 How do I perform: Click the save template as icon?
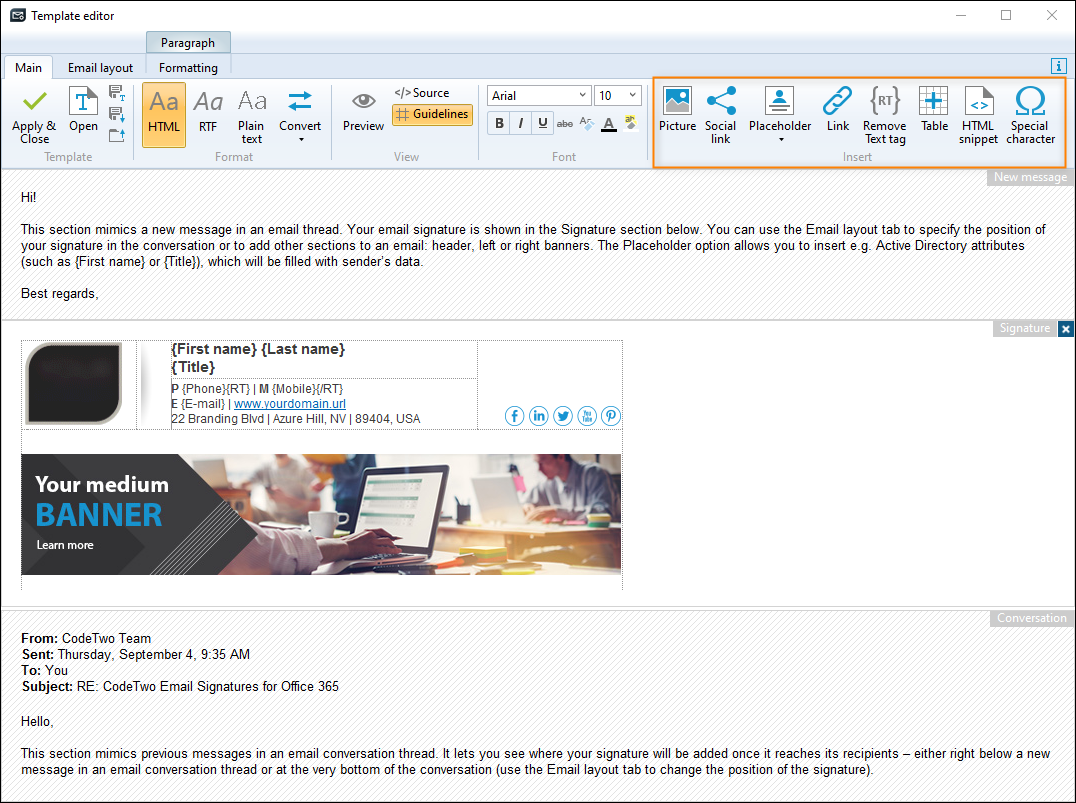click(117, 93)
